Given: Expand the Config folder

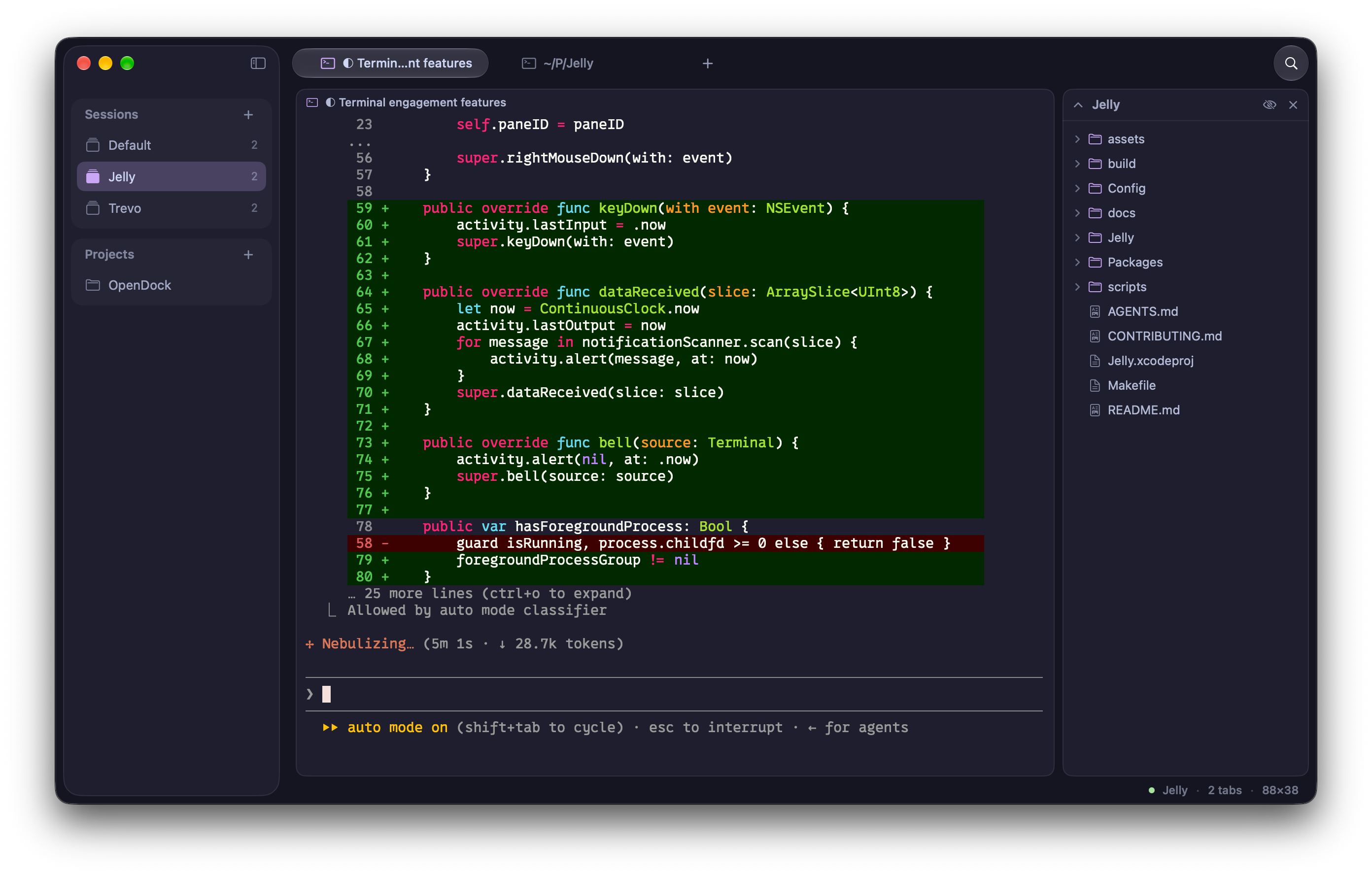Looking at the screenshot, I should 1077,189.
